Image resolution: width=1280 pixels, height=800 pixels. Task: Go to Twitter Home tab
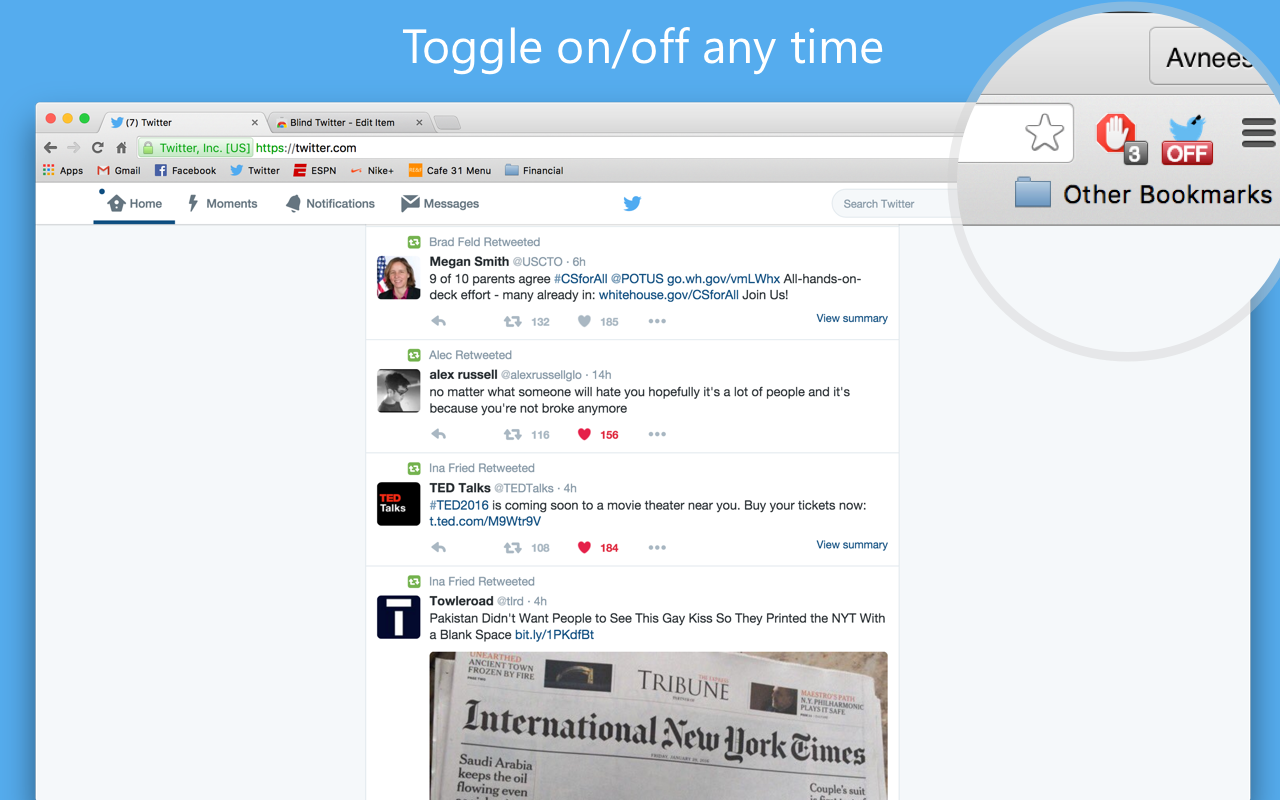134,203
